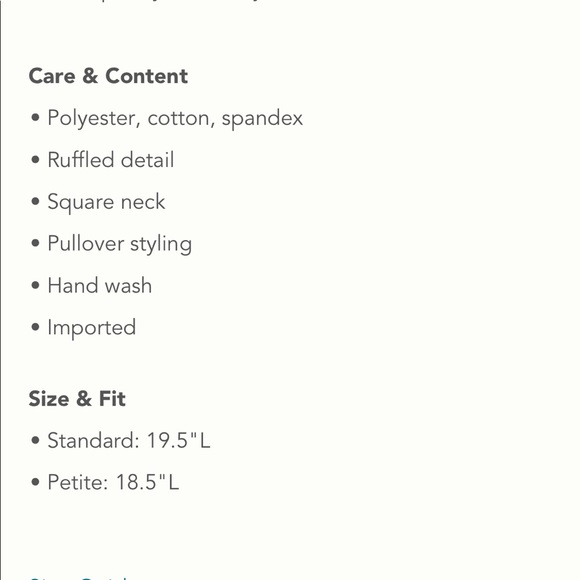Screen dimensions: 580x580
Task: Click the ampersand in Care & Content
Action: point(90,76)
